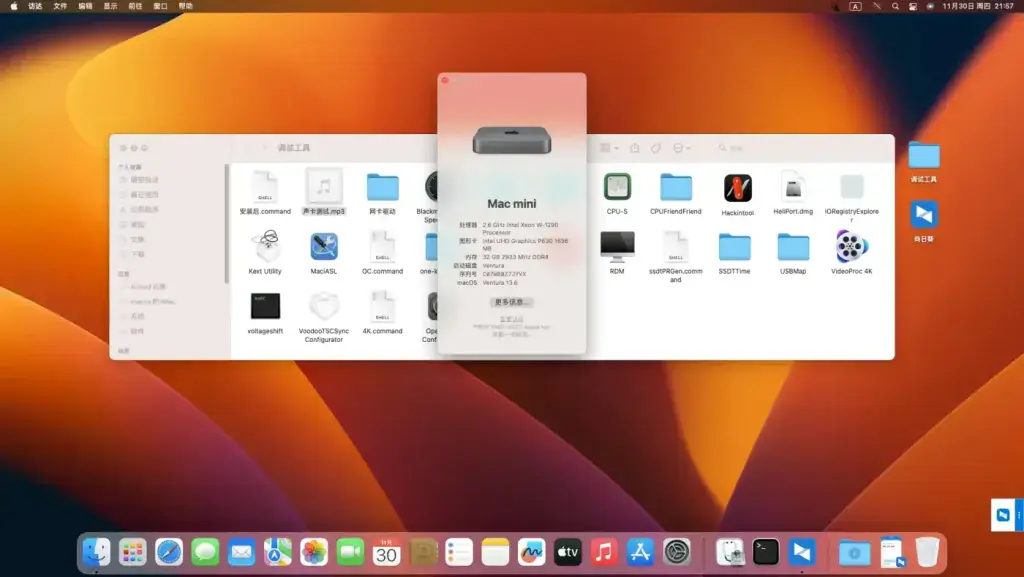Image resolution: width=1024 pixels, height=577 pixels.
Task: Click the Tags button in Finder toolbar
Action: [656, 148]
